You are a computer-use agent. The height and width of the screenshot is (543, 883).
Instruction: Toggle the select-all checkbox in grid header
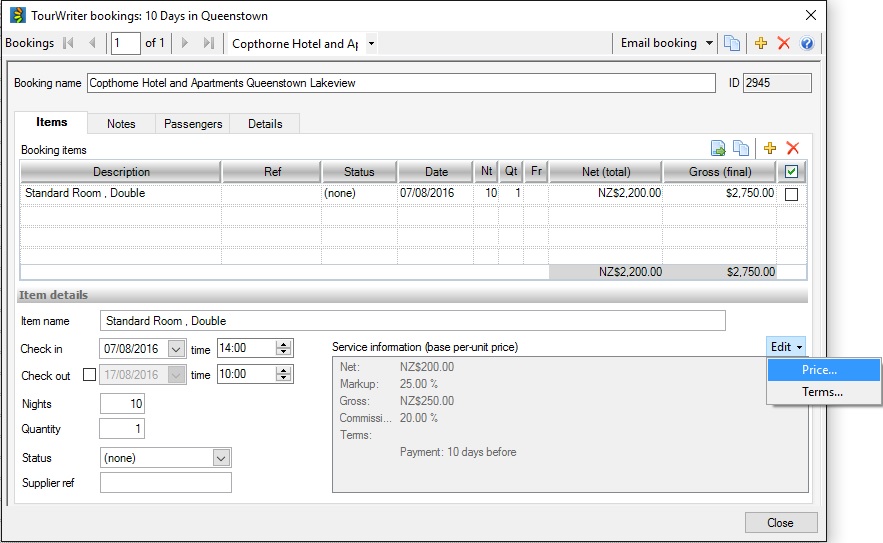click(x=791, y=172)
